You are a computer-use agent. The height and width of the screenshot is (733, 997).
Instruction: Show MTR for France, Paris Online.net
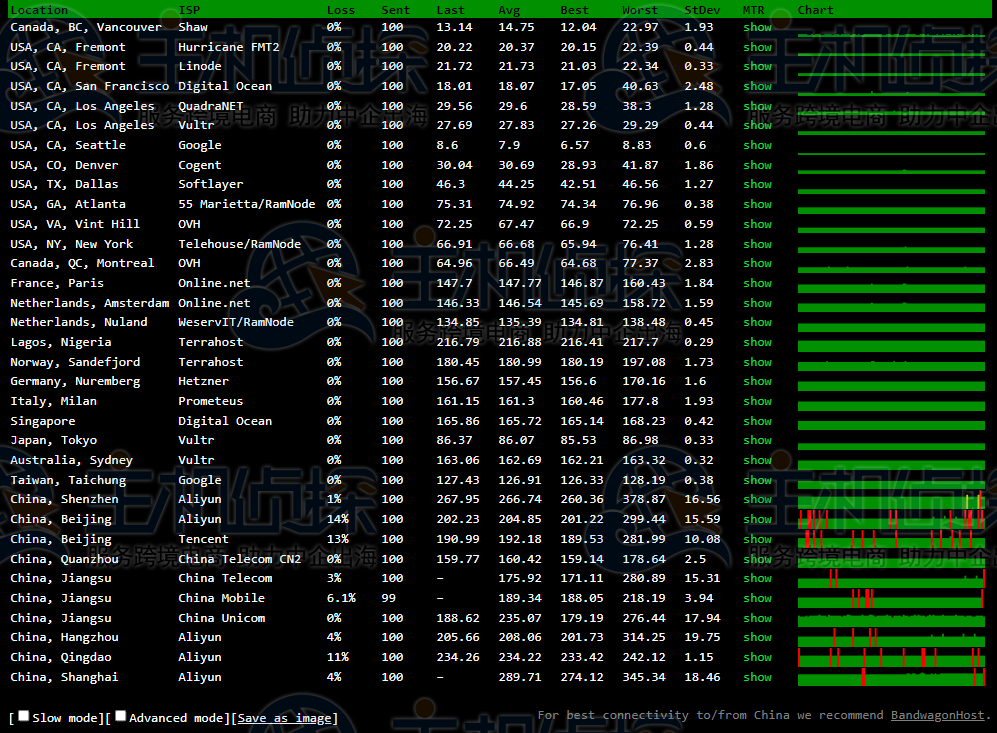click(x=757, y=283)
